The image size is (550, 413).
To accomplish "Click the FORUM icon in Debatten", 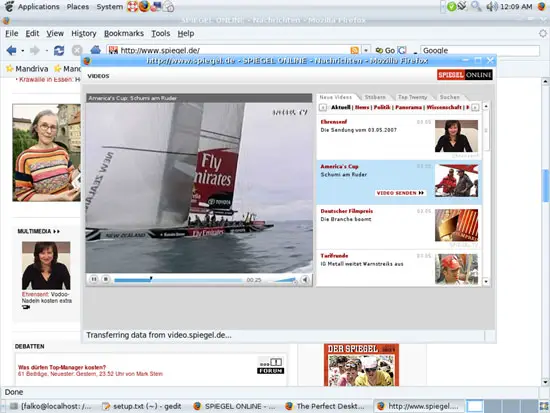I will [270, 366].
